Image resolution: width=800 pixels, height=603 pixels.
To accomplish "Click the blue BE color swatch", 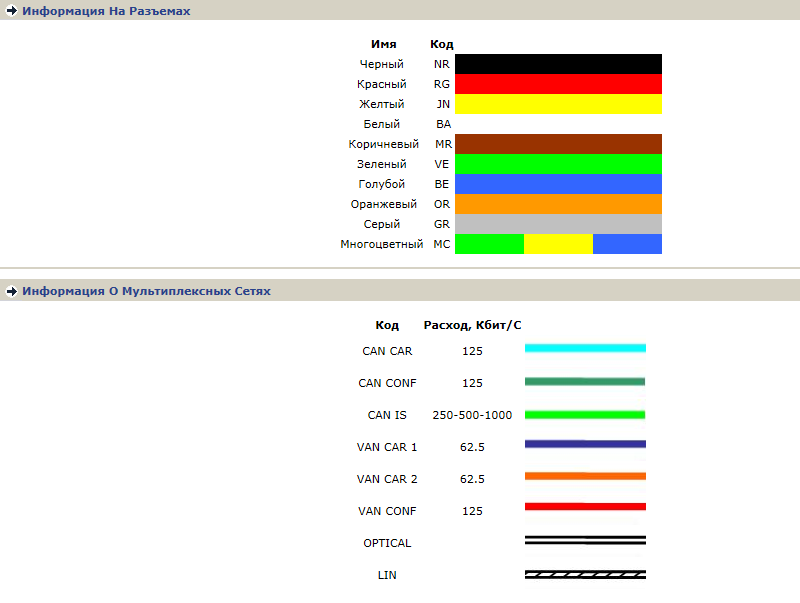I will coord(558,184).
